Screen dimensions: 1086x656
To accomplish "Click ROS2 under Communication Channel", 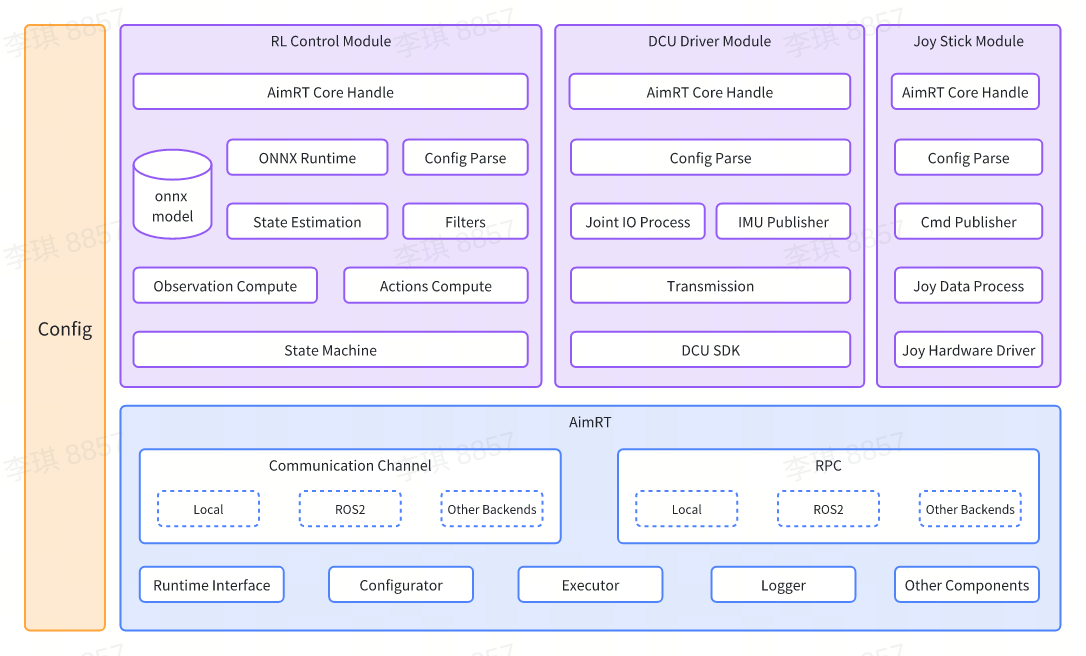I will 350,509.
